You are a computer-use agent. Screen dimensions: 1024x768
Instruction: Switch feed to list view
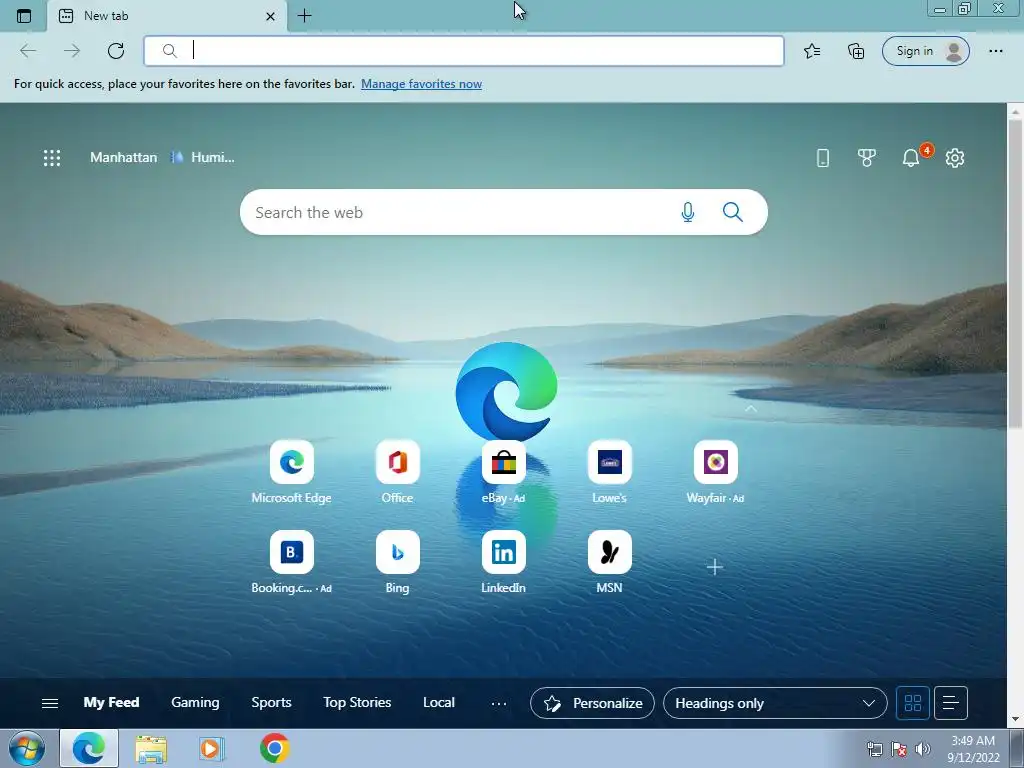coord(951,703)
